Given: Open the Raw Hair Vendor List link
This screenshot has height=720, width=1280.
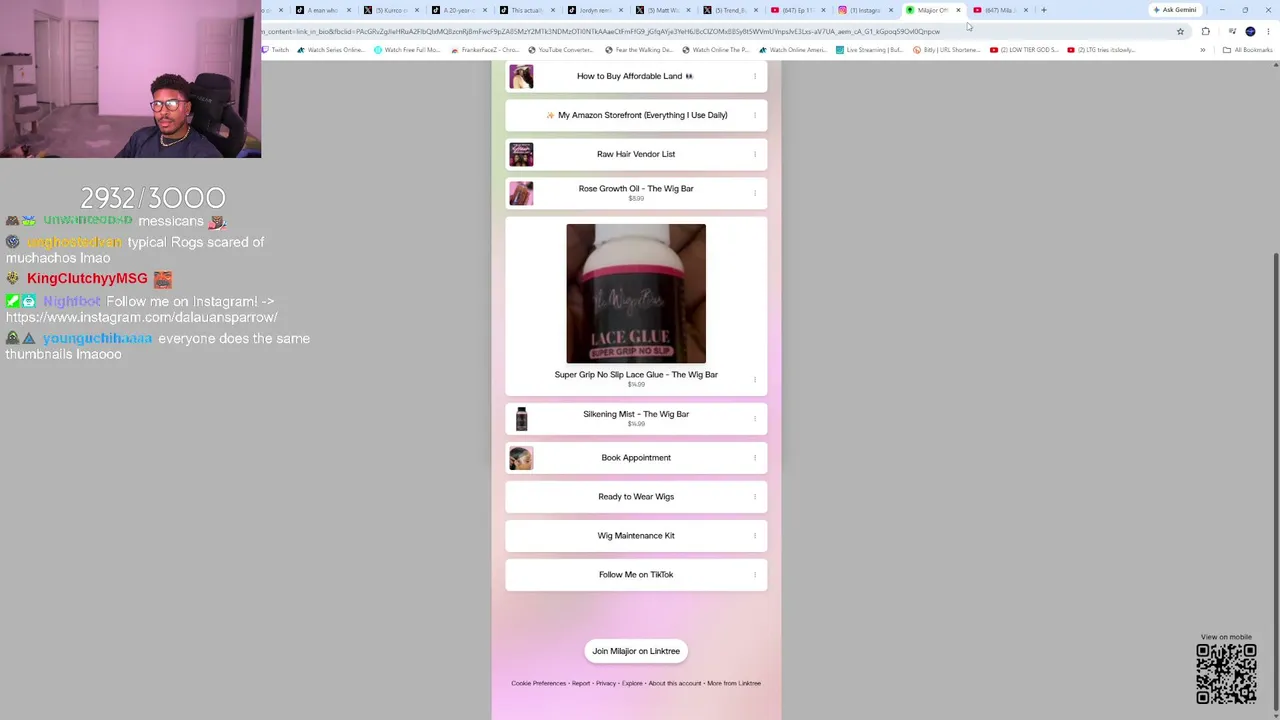Looking at the screenshot, I should pyautogui.click(x=636, y=154).
